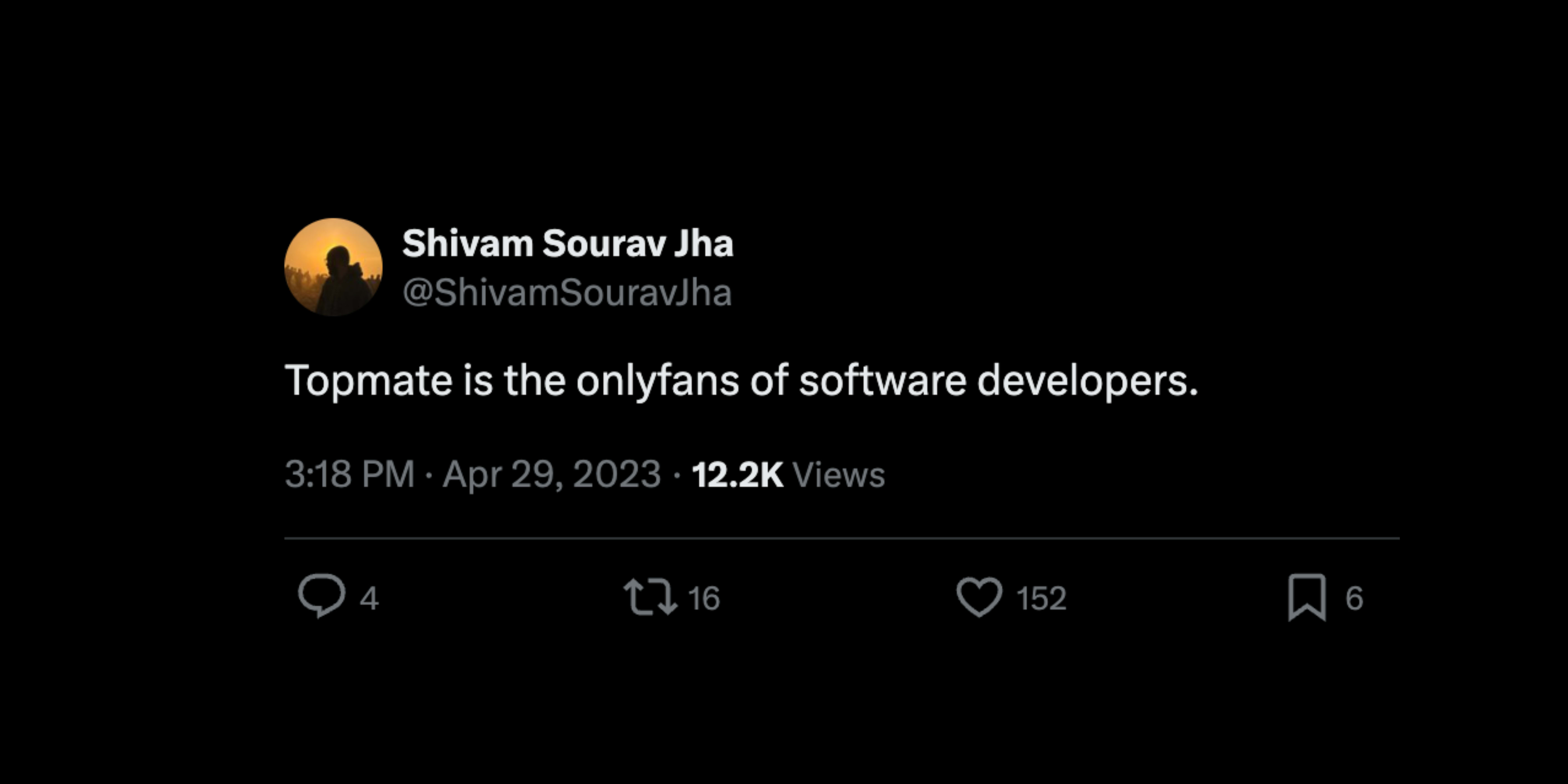Click the bookmark count 6
The height and width of the screenshot is (784, 1568).
[1354, 598]
